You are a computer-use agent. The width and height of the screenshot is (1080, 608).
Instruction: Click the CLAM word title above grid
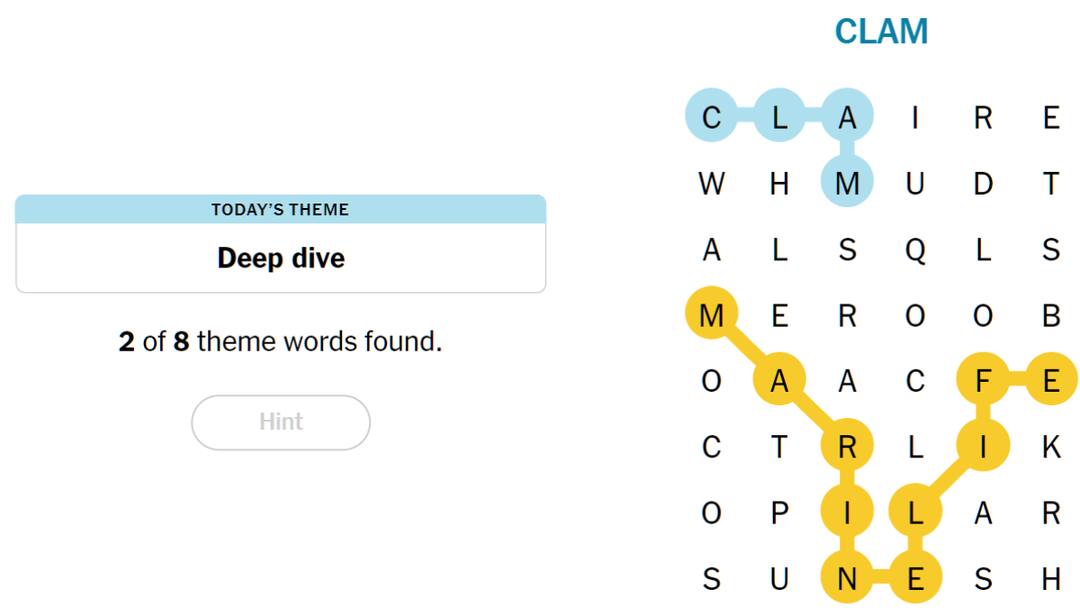(881, 32)
